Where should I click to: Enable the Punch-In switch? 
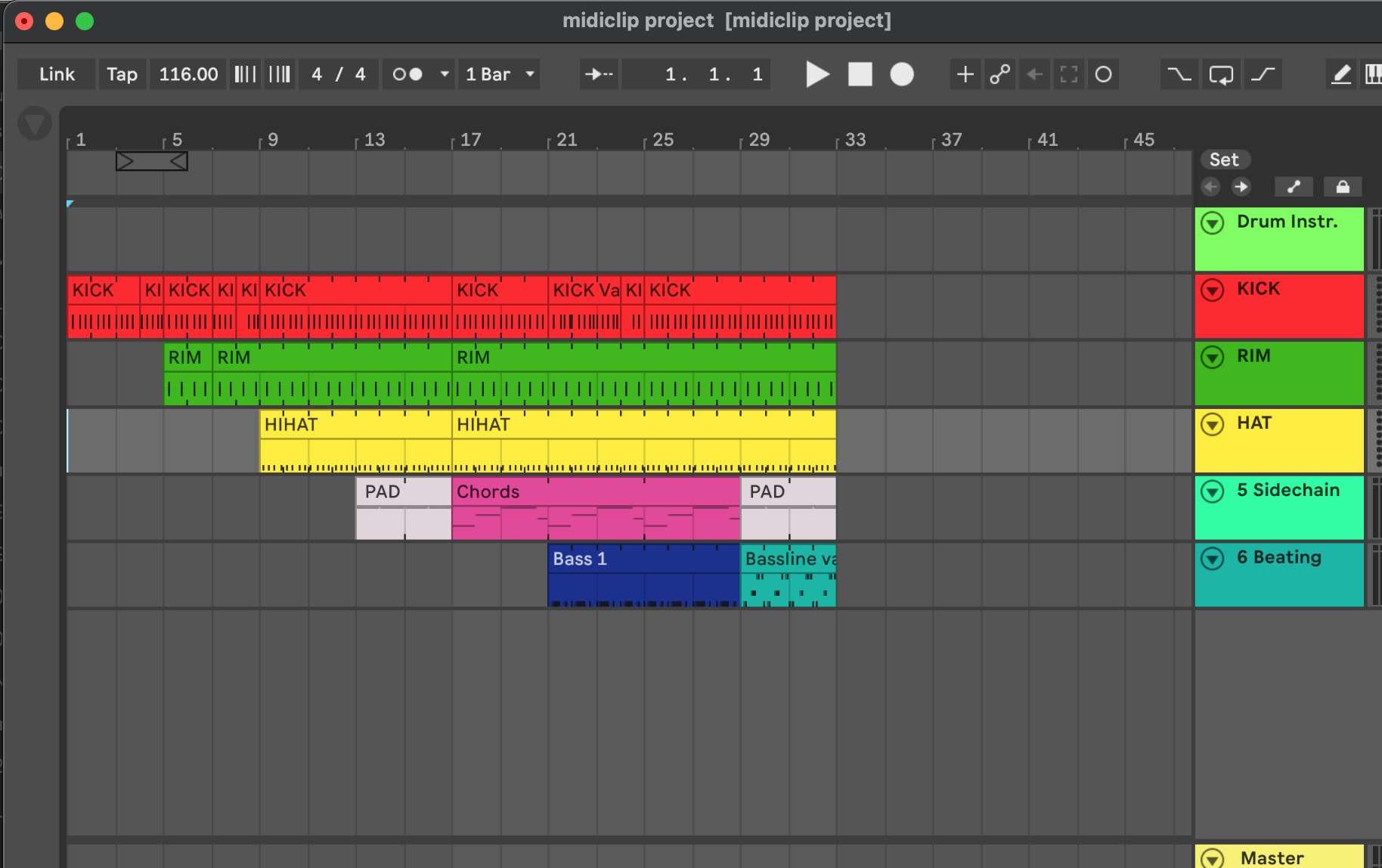[1179, 74]
